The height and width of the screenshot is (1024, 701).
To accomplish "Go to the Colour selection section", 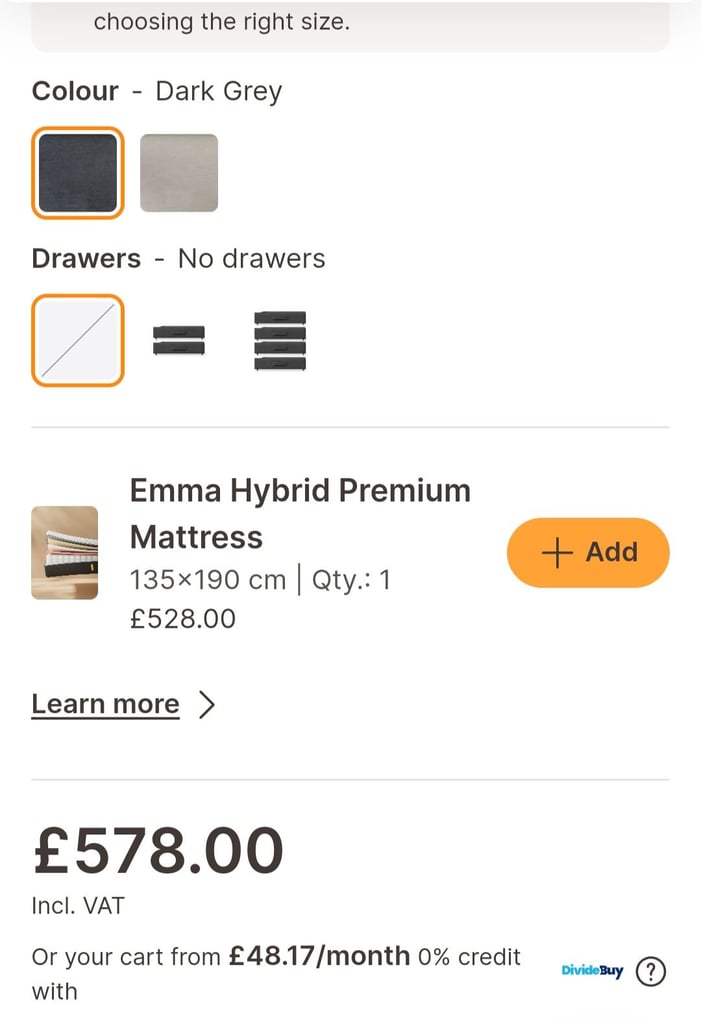I will coord(75,91).
